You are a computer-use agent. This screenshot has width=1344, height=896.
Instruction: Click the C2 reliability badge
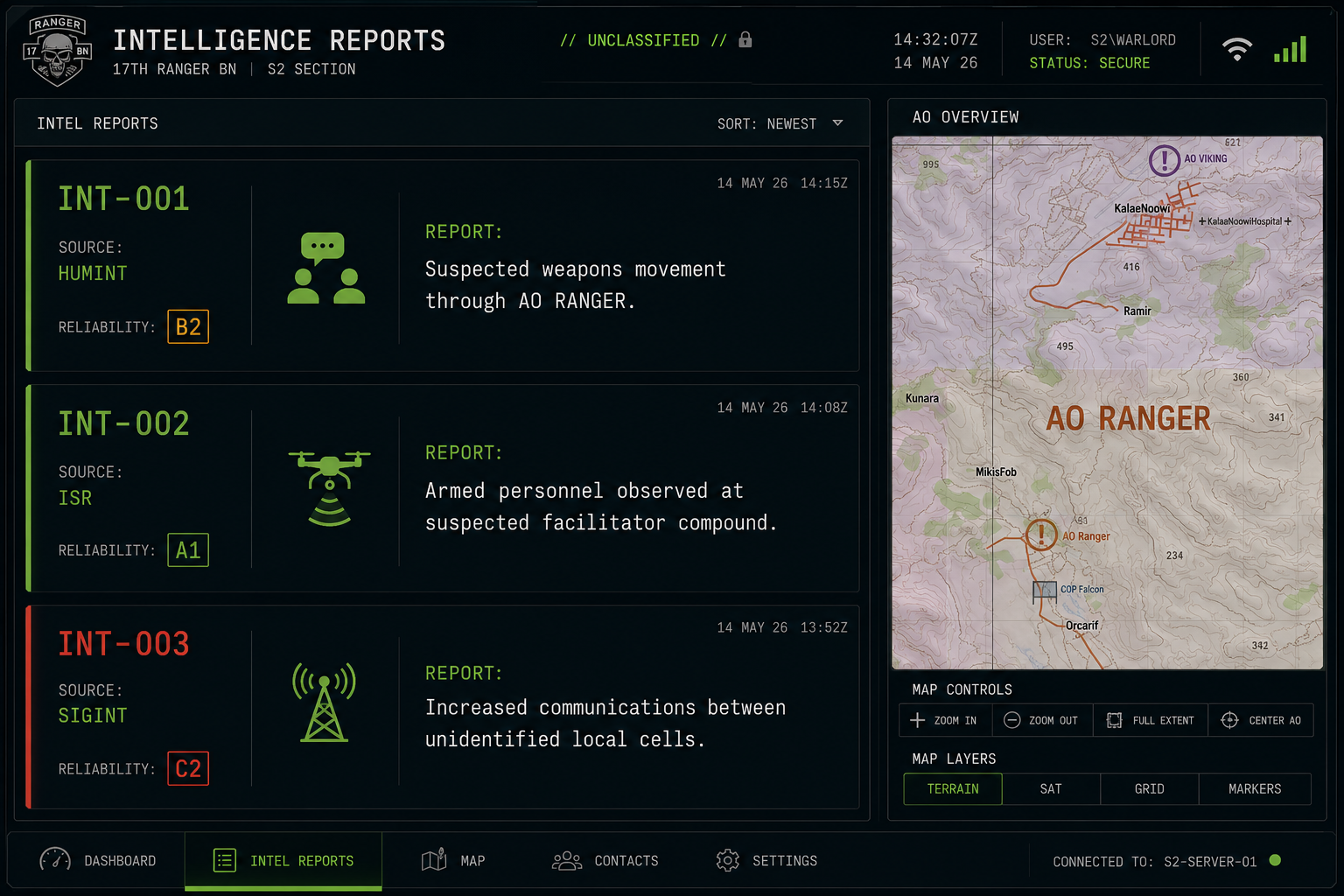pos(188,769)
